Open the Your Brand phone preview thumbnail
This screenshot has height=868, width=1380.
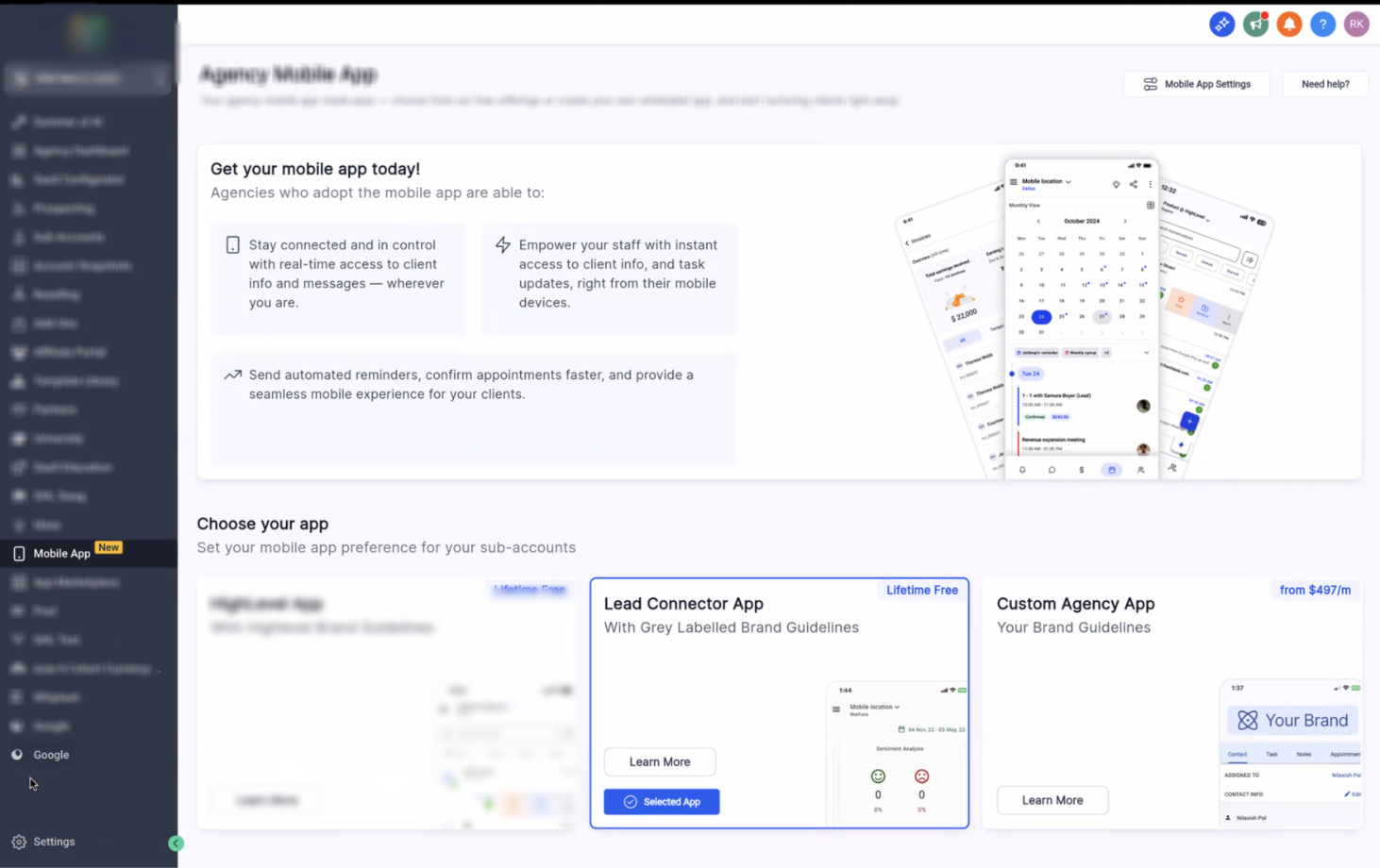[x=1290, y=753]
